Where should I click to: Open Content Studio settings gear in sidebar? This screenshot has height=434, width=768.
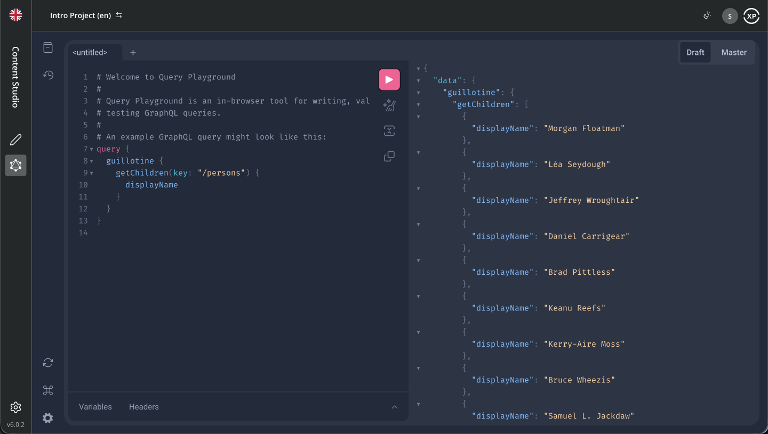16,408
